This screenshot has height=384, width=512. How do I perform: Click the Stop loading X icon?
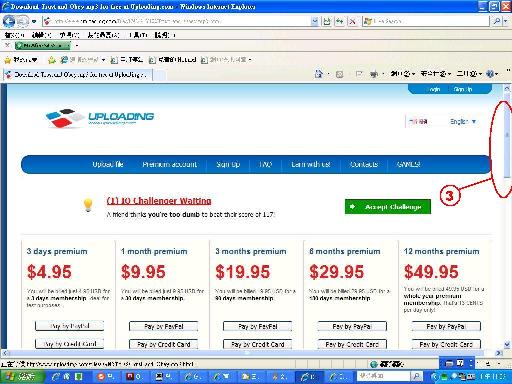point(352,21)
